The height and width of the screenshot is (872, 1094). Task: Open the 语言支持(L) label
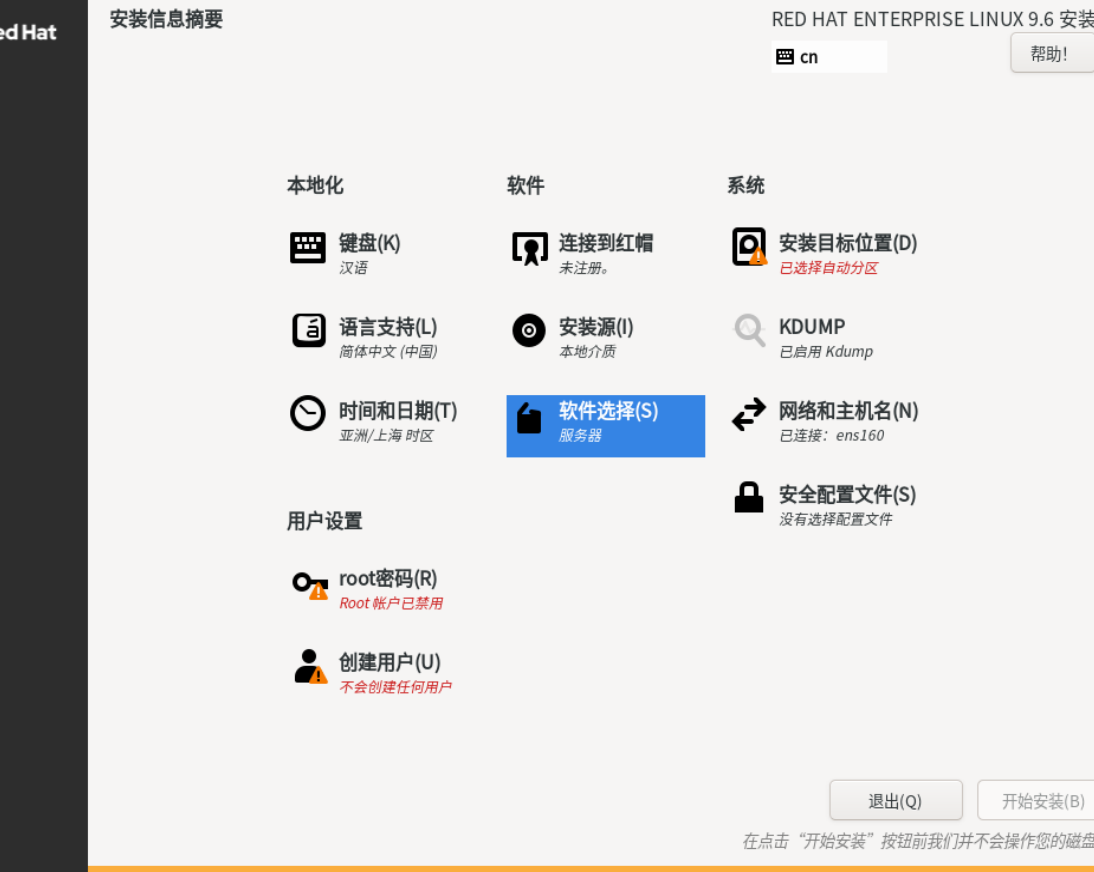(388, 326)
